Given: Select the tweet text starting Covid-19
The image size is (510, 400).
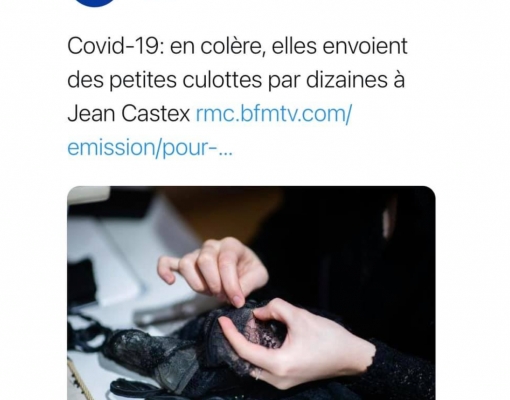Looking at the screenshot, I should [237, 97].
